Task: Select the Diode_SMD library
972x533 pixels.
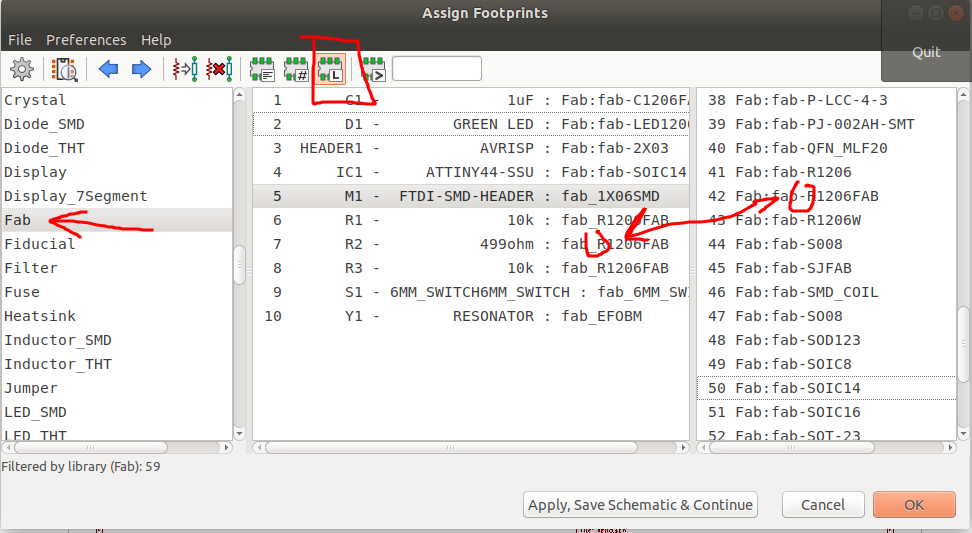Action: (117, 124)
